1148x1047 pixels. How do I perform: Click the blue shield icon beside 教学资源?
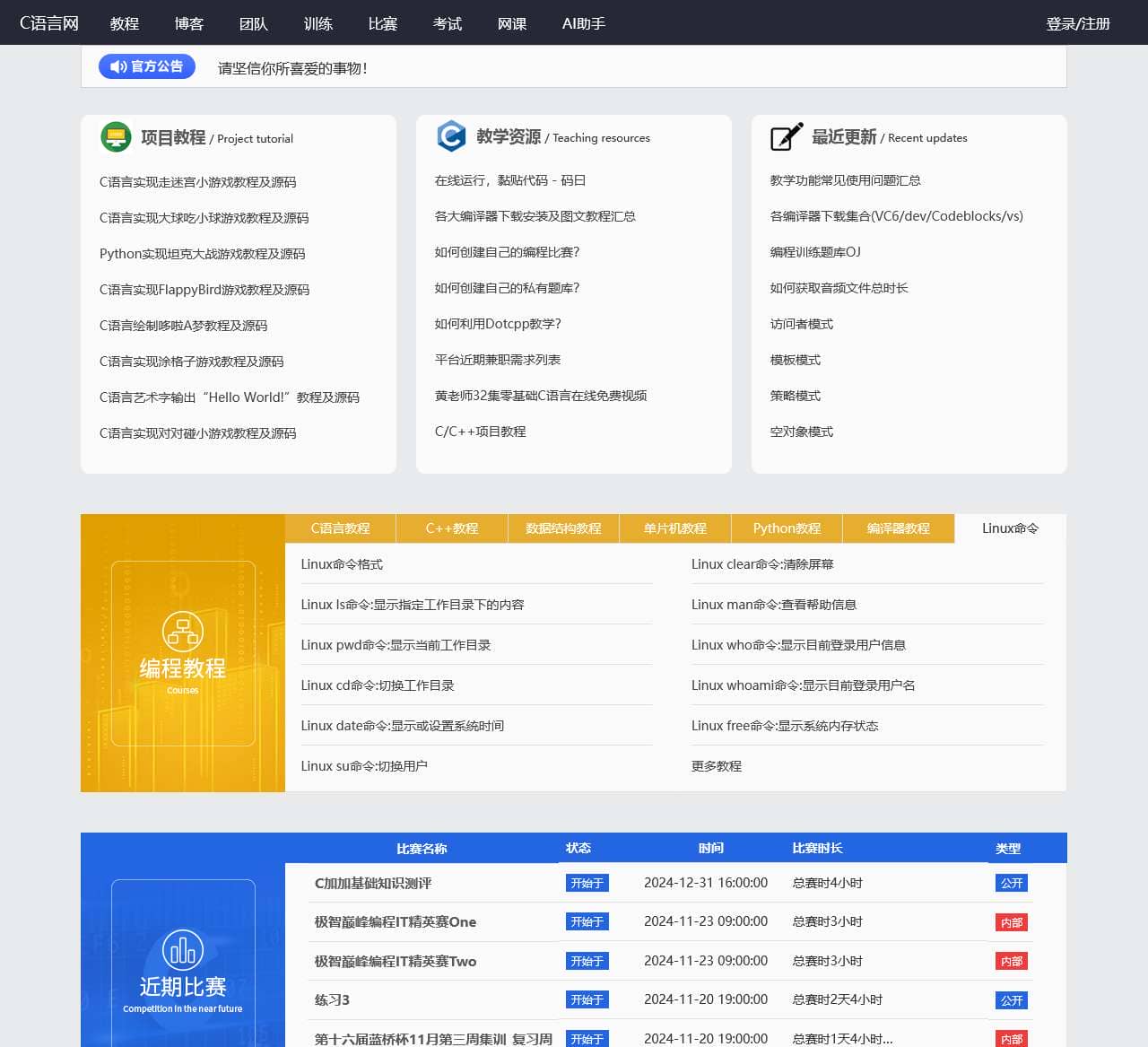(451, 136)
